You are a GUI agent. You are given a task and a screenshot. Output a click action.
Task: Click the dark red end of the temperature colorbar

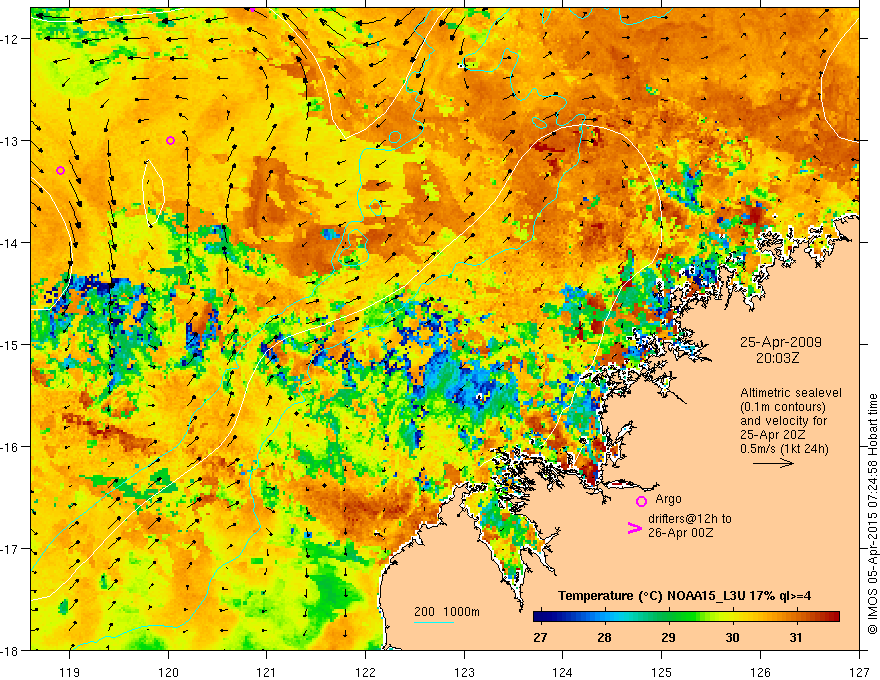click(x=834, y=616)
